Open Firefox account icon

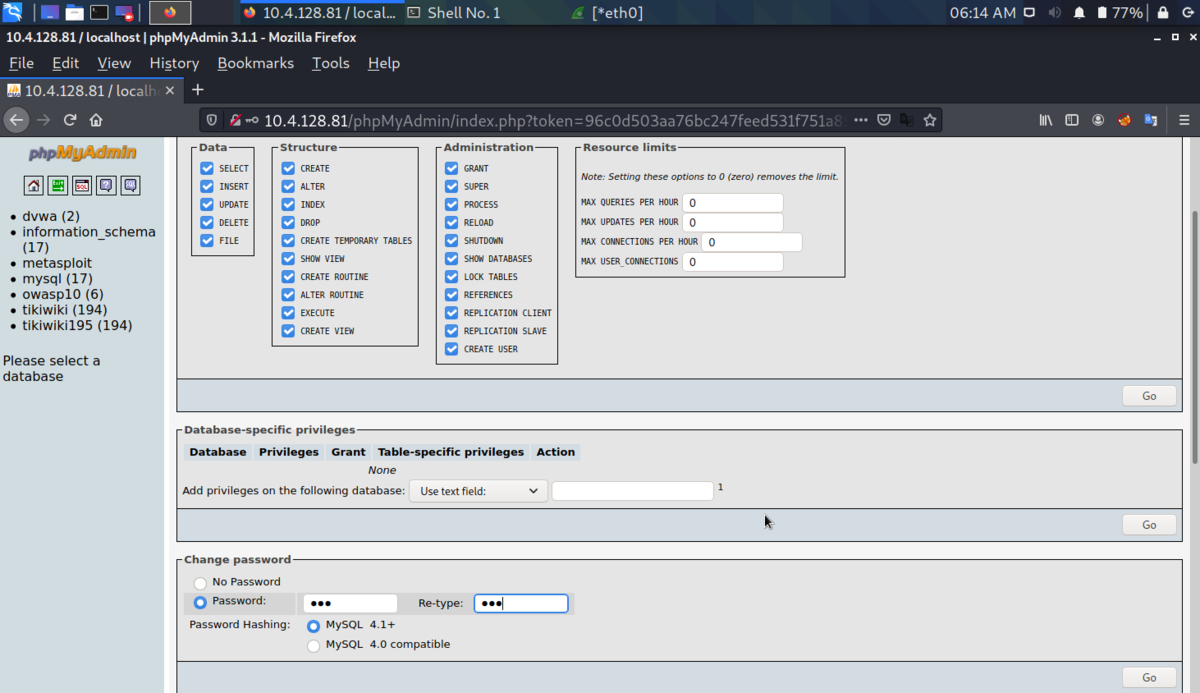(x=1098, y=120)
